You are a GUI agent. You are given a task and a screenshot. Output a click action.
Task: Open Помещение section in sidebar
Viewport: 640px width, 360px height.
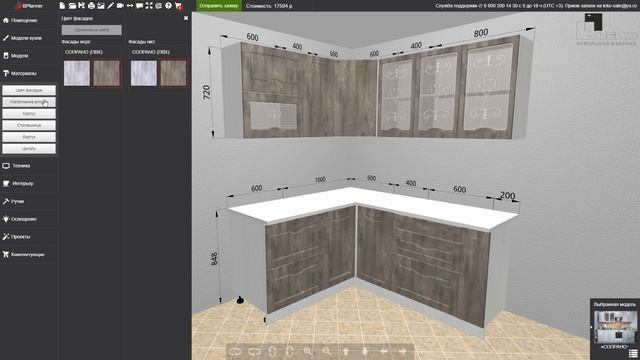tap(29, 20)
